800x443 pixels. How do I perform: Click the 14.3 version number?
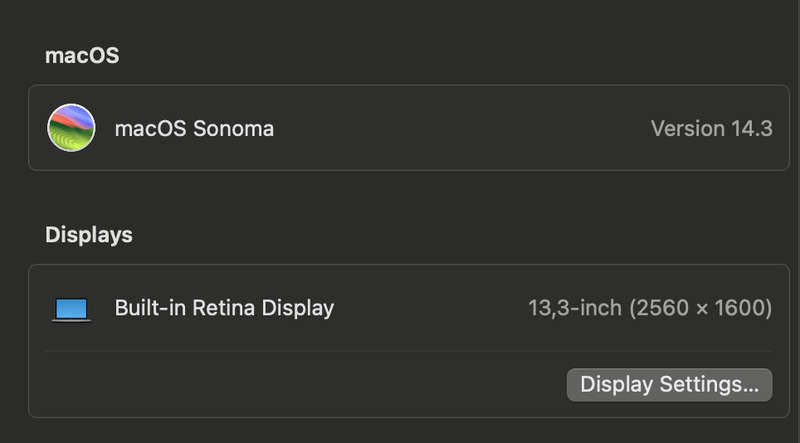pos(752,129)
